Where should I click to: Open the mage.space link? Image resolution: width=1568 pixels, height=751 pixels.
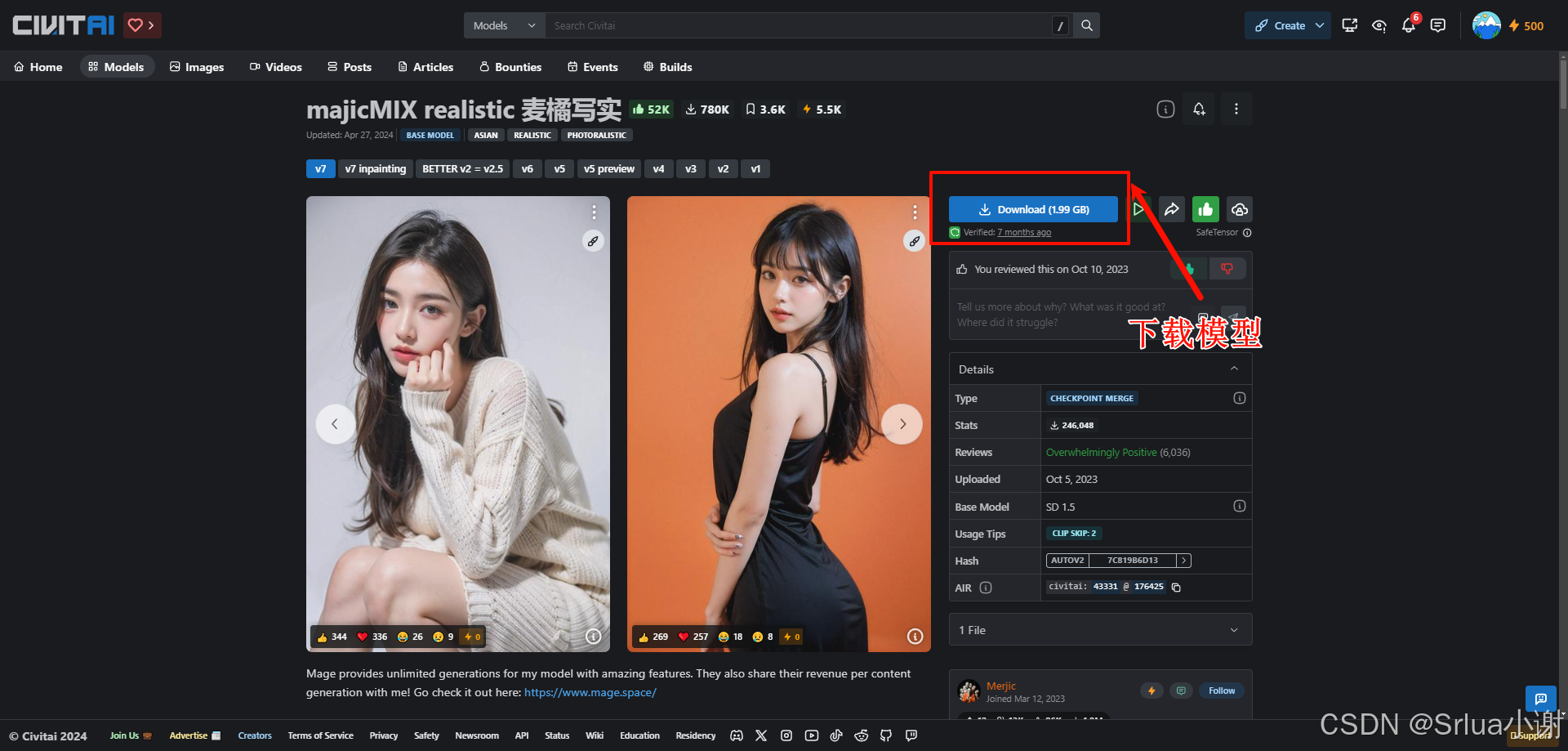tap(590, 692)
